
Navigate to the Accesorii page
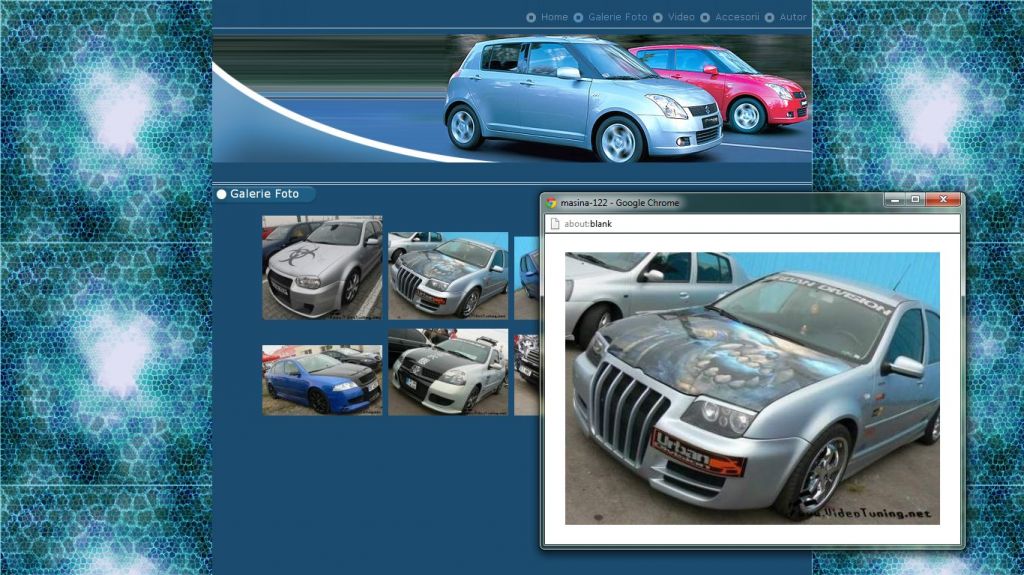click(737, 17)
